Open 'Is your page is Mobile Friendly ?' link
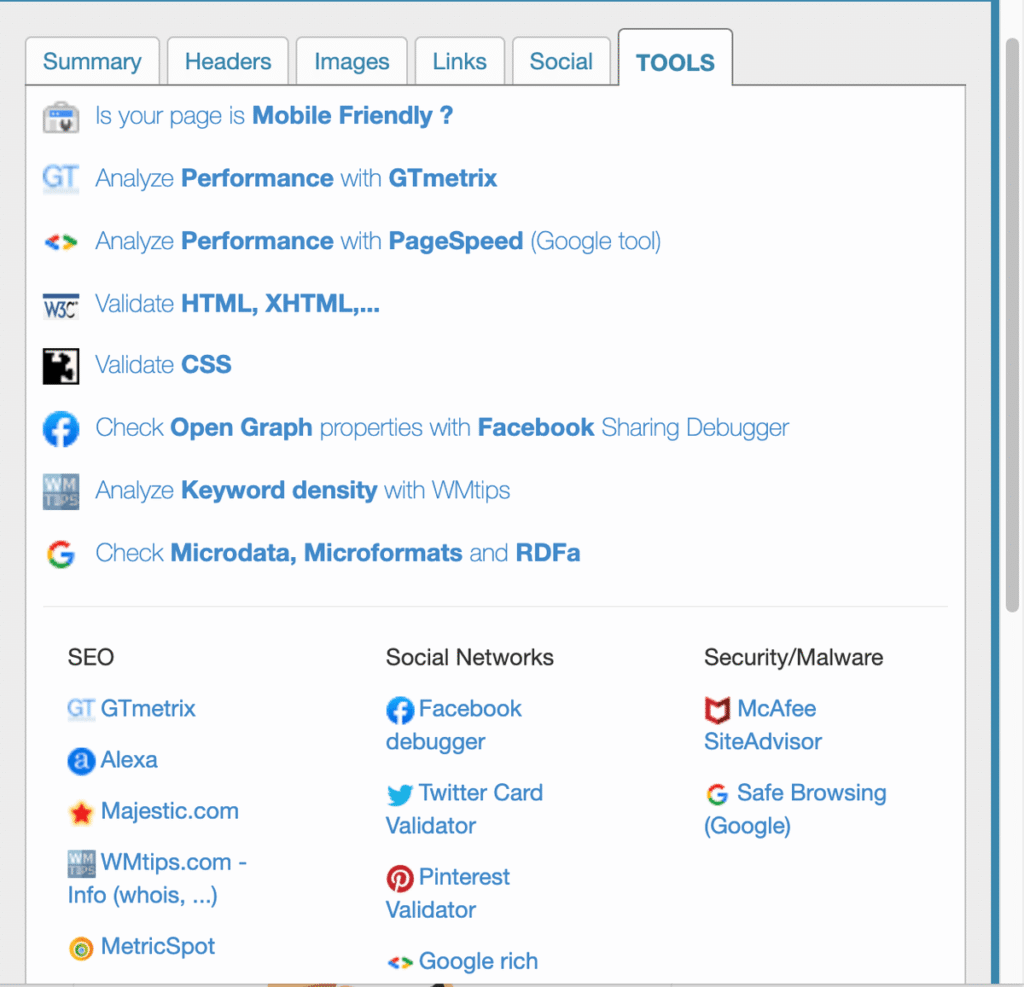The height and width of the screenshot is (987, 1024). 274,116
